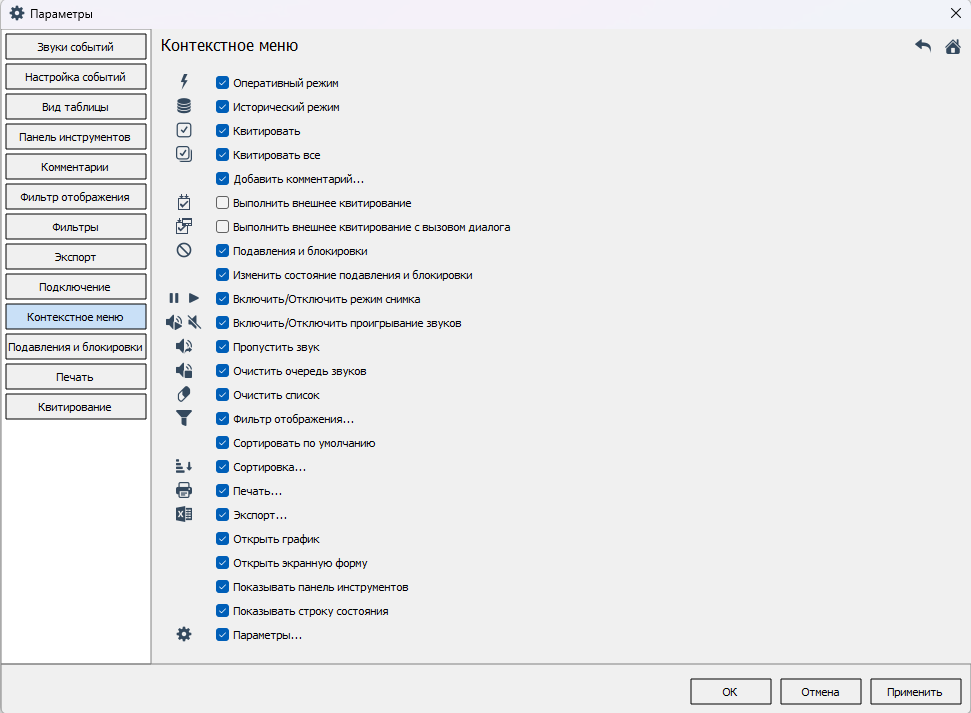The width and height of the screenshot is (971, 713).
Task: Click the undo arrow icon in header
Action: [x=923, y=46]
